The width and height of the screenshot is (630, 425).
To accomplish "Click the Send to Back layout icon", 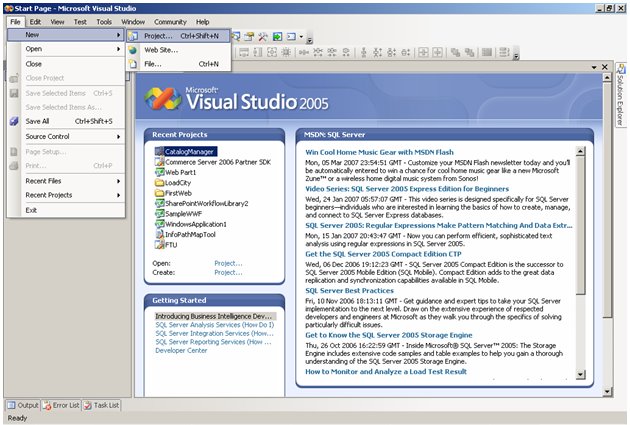I will (469, 52).
